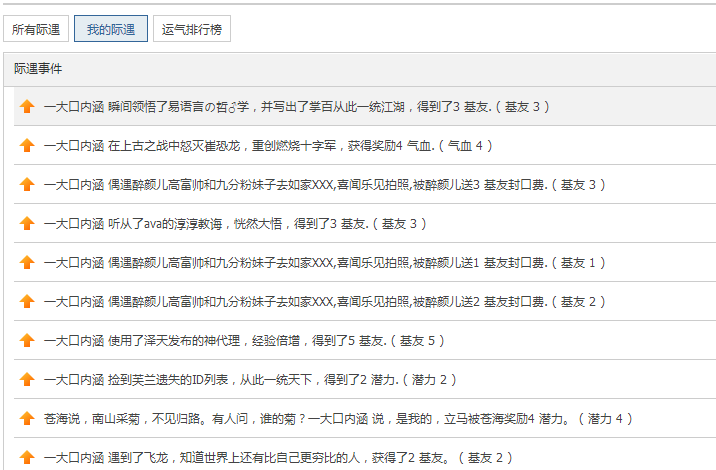Switch to the 所有际遇 tab
Screen dimensions: 716x470
36,29
